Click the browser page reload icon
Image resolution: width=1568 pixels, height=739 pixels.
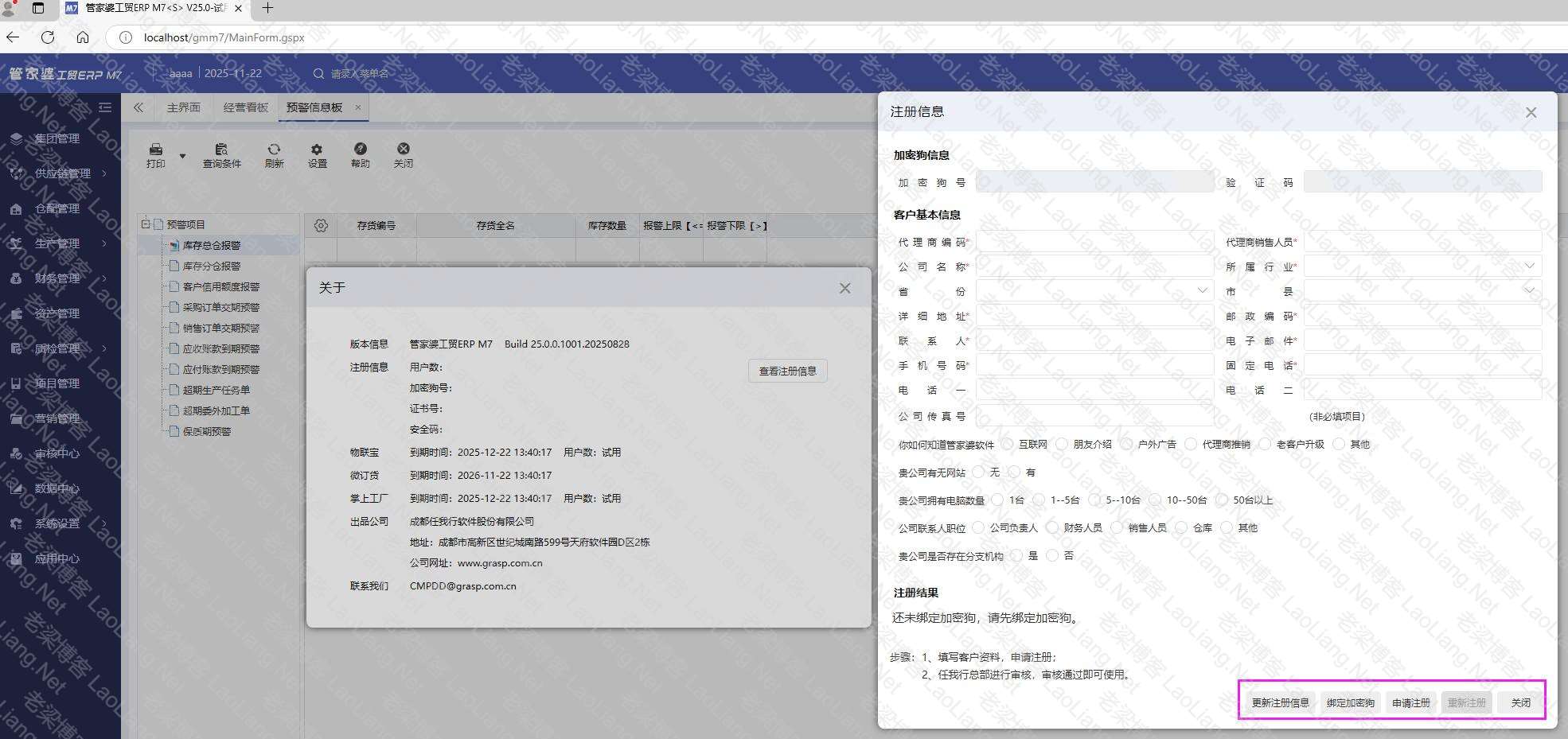point(48,37)
